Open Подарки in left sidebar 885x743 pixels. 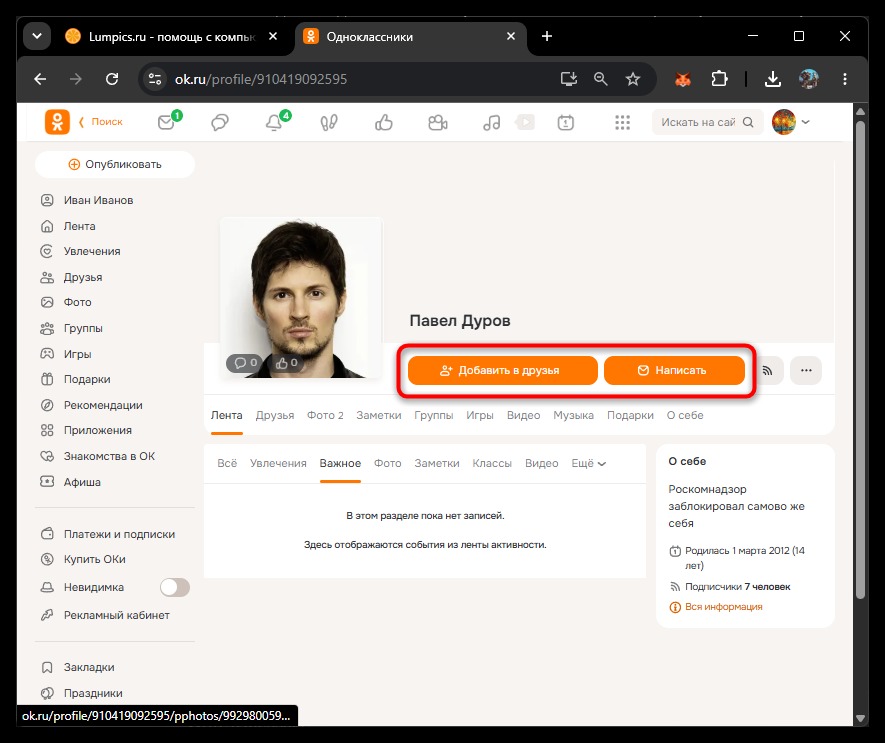pos(87,379)
